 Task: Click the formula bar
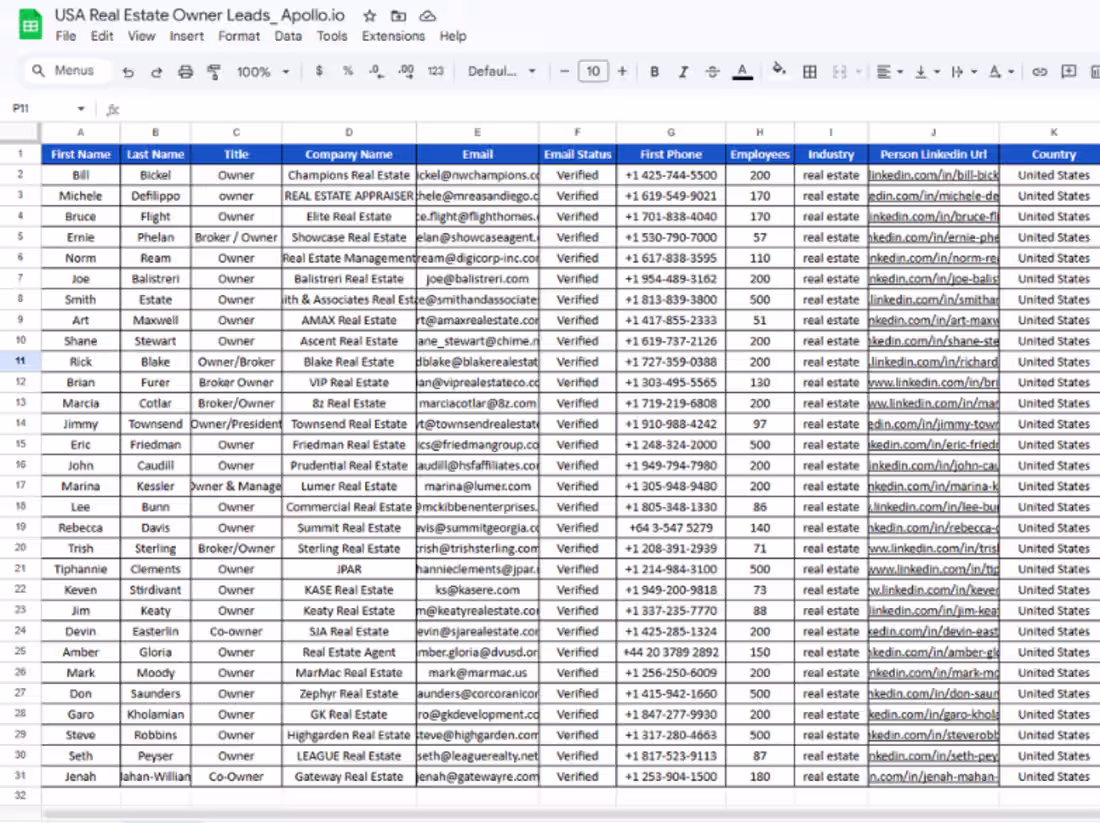coord(610,109)
